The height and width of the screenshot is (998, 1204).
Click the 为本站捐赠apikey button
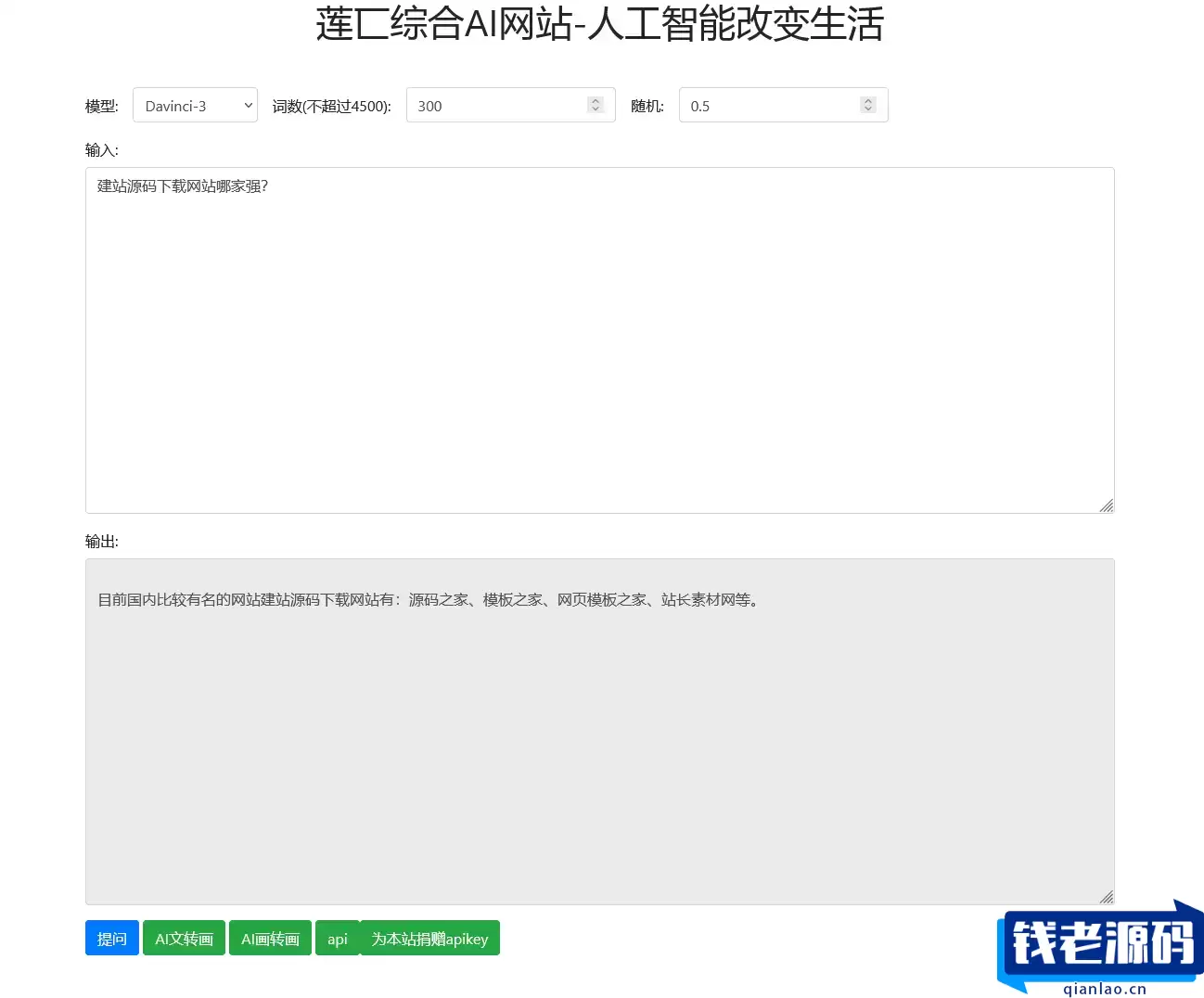tap(429, 938)
